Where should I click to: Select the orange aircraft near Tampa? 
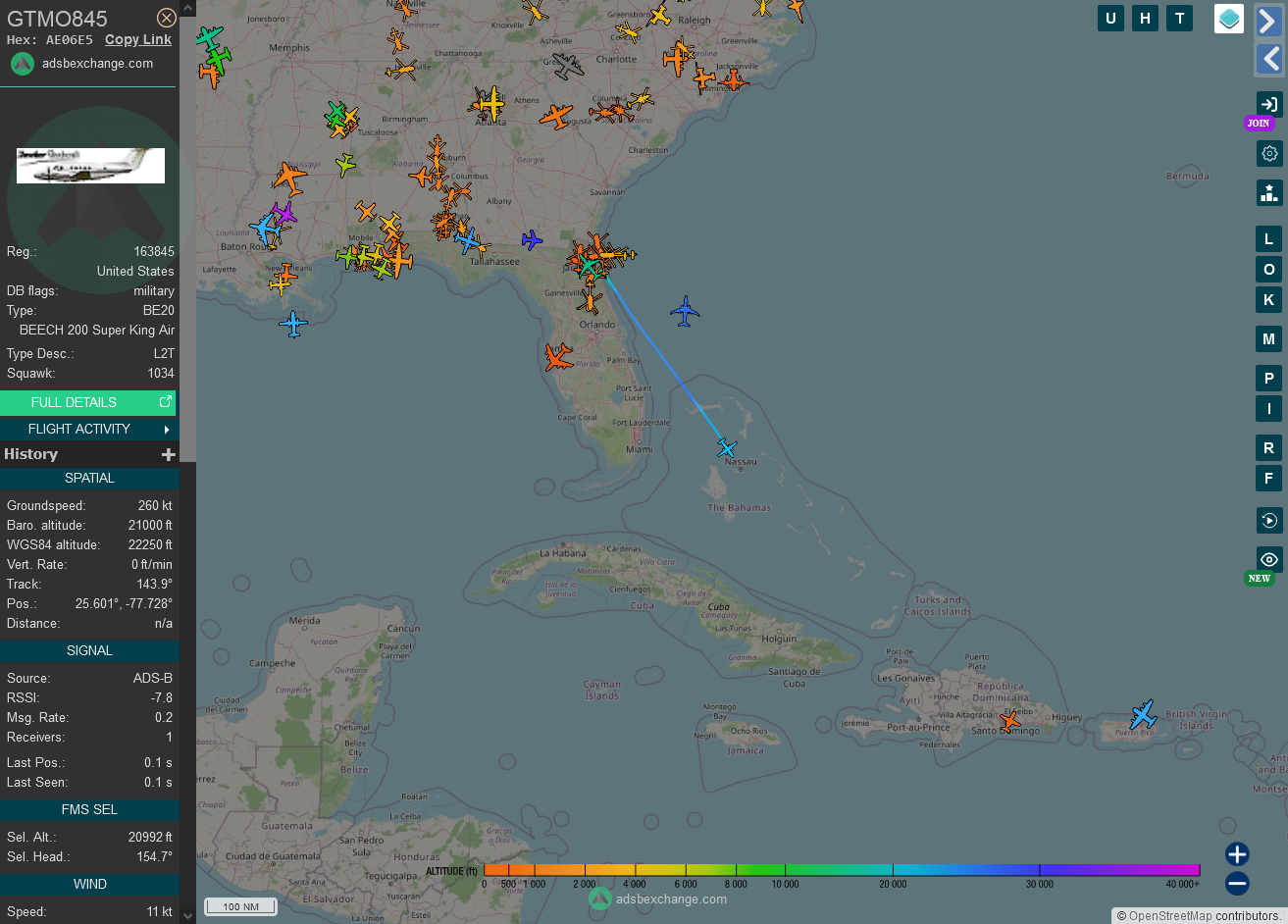coord(558,358)
